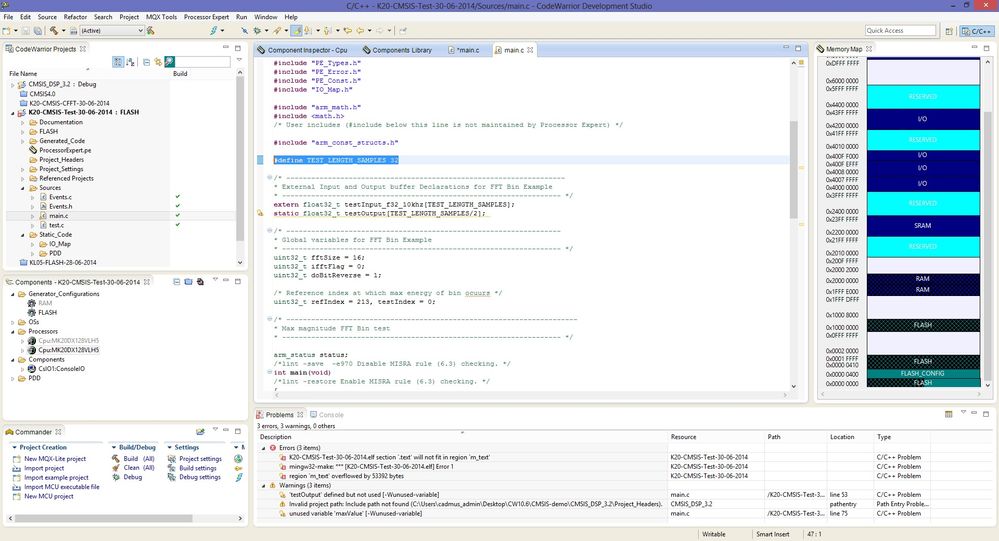This screenshot has height=541, width=999.
Task: Click the Debug bug toolbar icon
Action: [257, 31]
